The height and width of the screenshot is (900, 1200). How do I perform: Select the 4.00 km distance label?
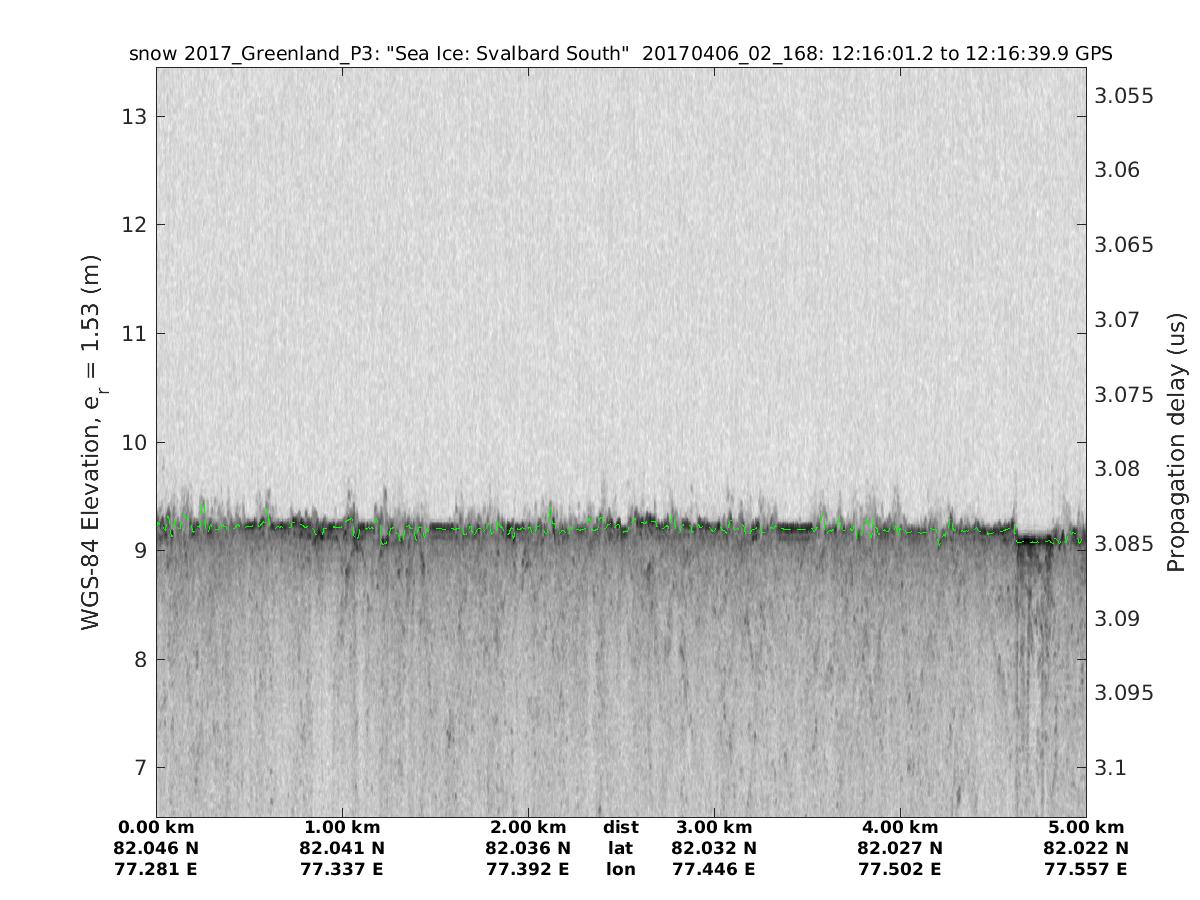pos(900,828)
